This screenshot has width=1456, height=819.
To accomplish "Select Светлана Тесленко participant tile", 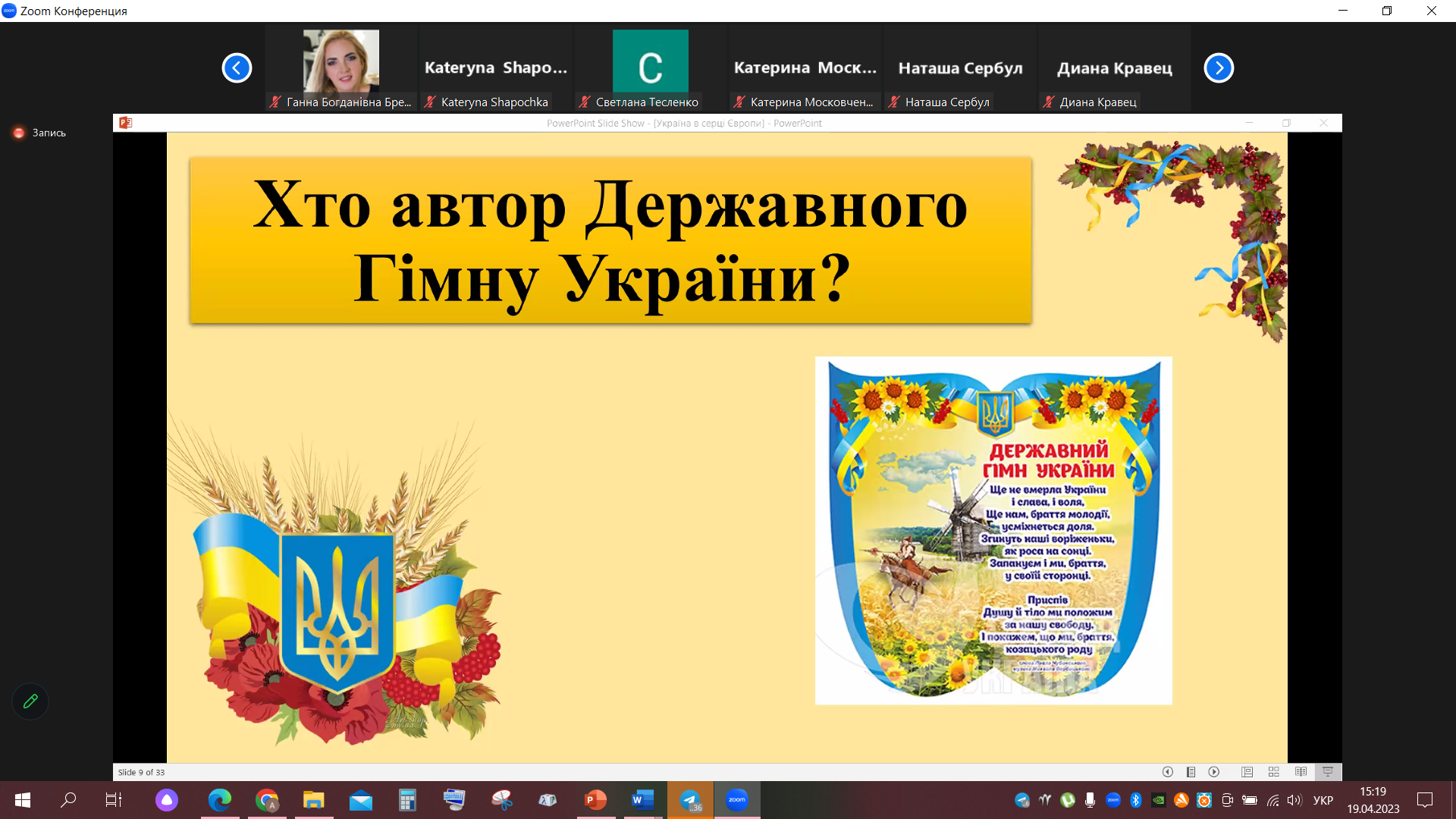I will pos(650,67).
